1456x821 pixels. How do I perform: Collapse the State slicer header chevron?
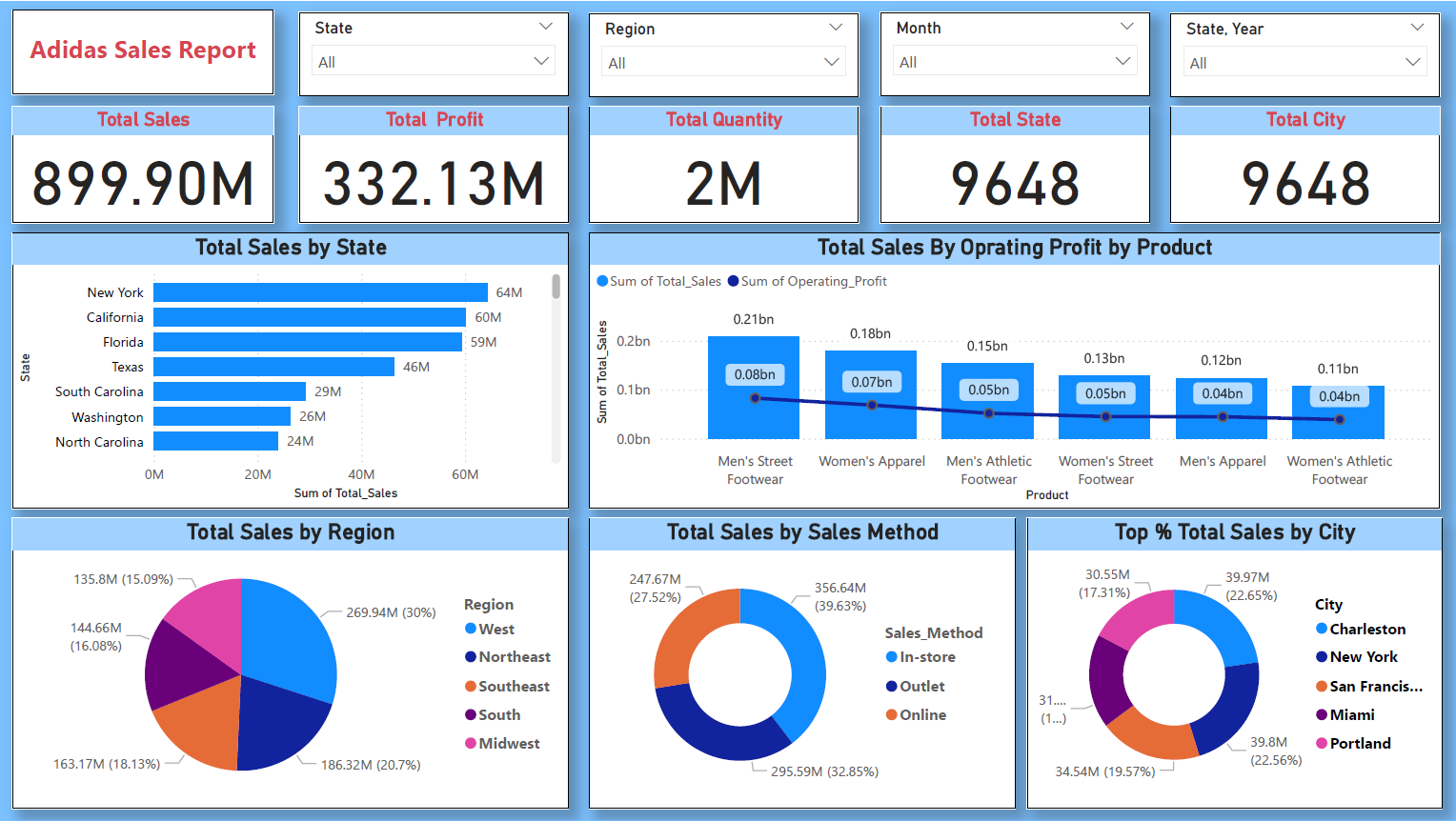tap(545, 27)
